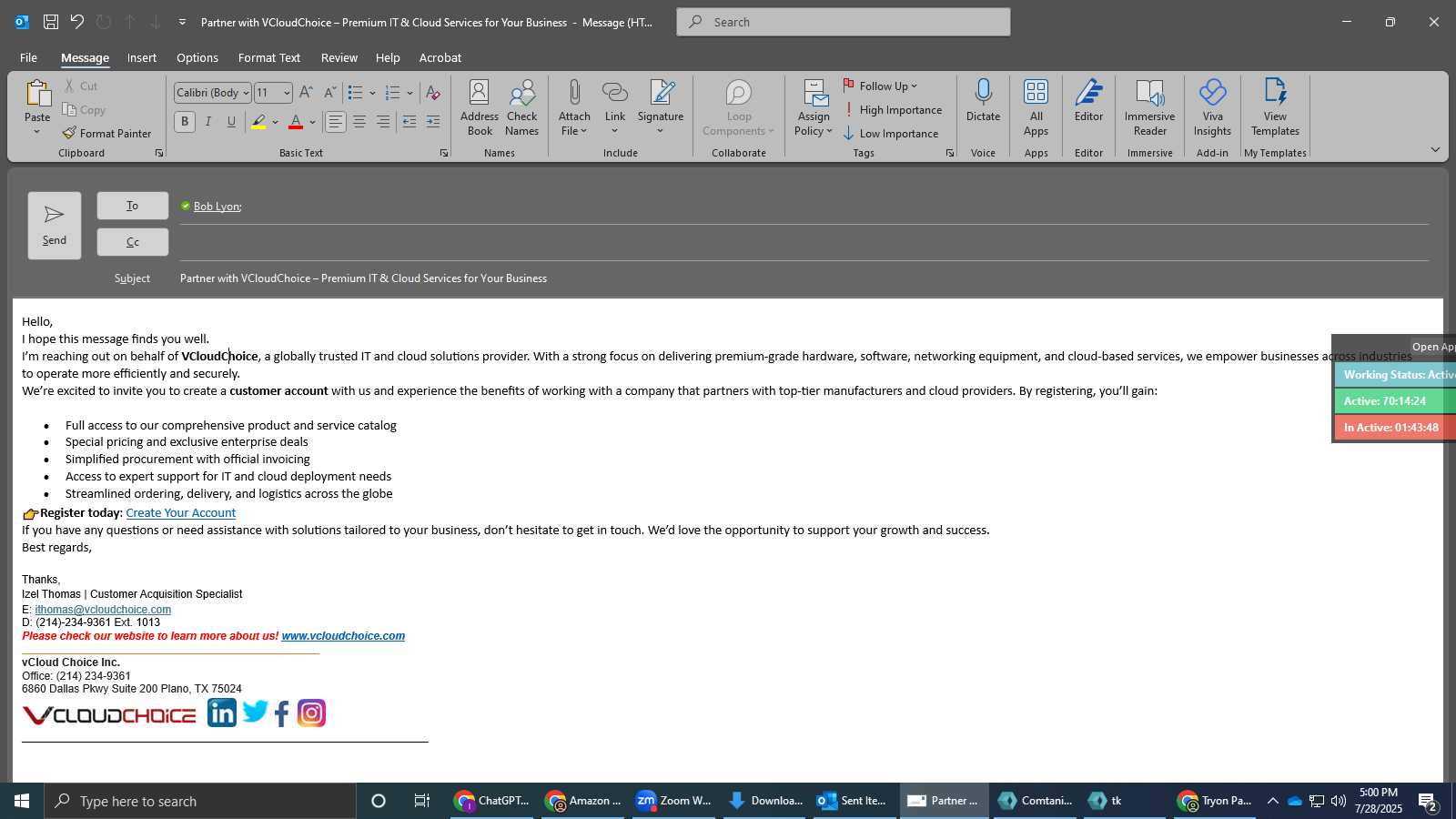Click the Cut scissors icon

69,86
